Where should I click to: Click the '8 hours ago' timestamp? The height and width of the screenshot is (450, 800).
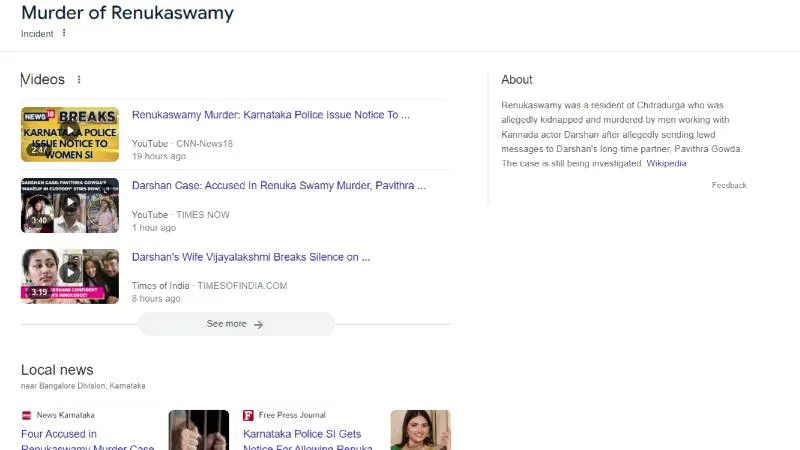pos(156,298)
